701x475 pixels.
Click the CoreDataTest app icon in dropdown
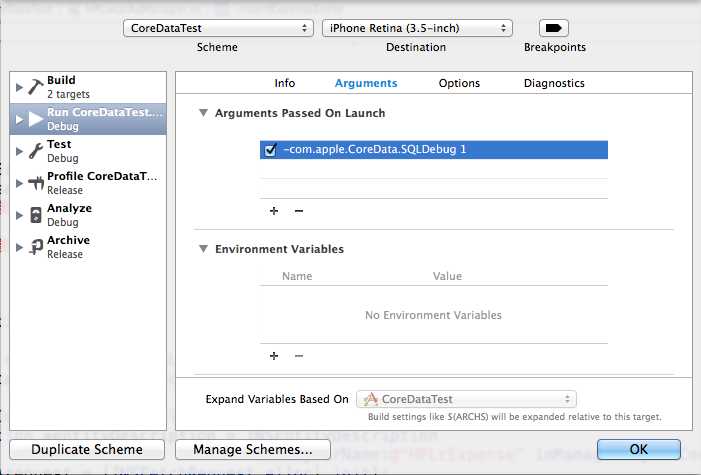click(x=371, y=399)
